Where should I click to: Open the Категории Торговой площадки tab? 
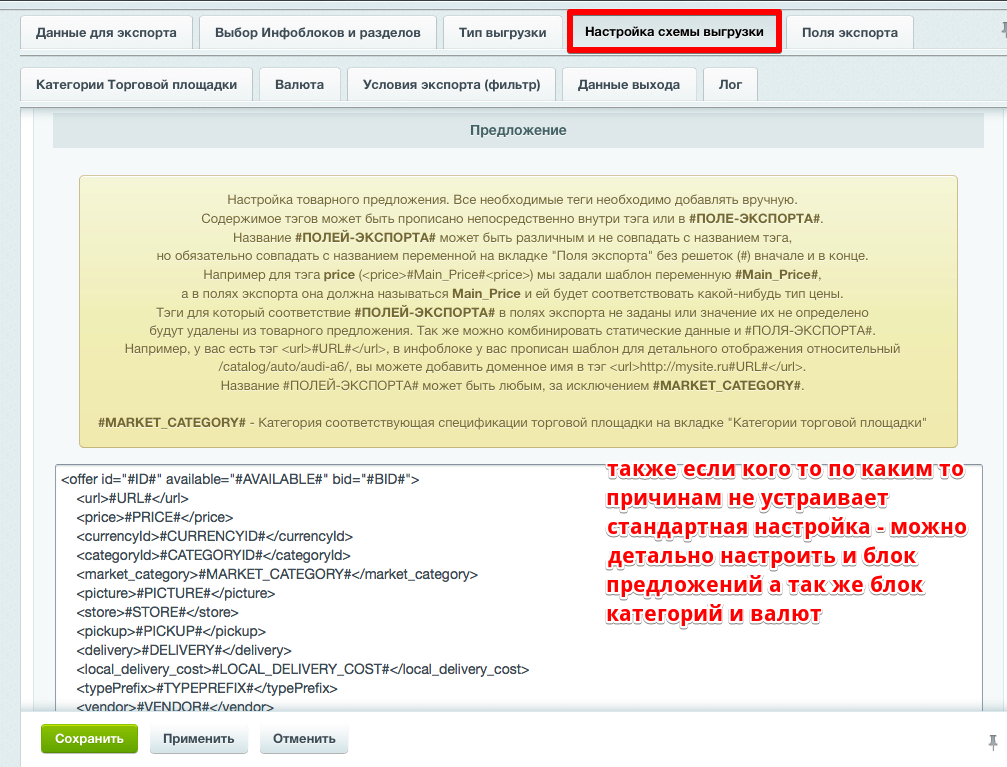point(135,84)
